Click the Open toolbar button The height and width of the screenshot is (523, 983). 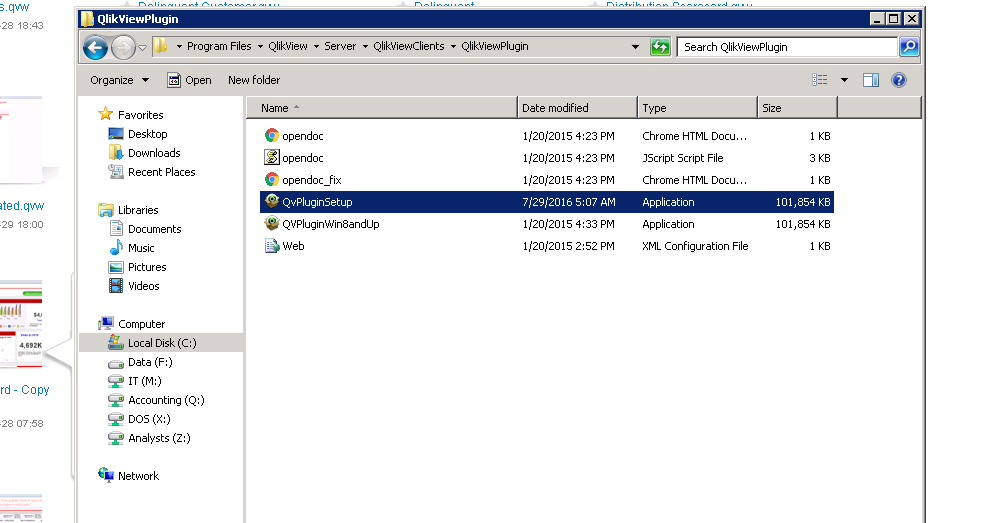[189, 80]
